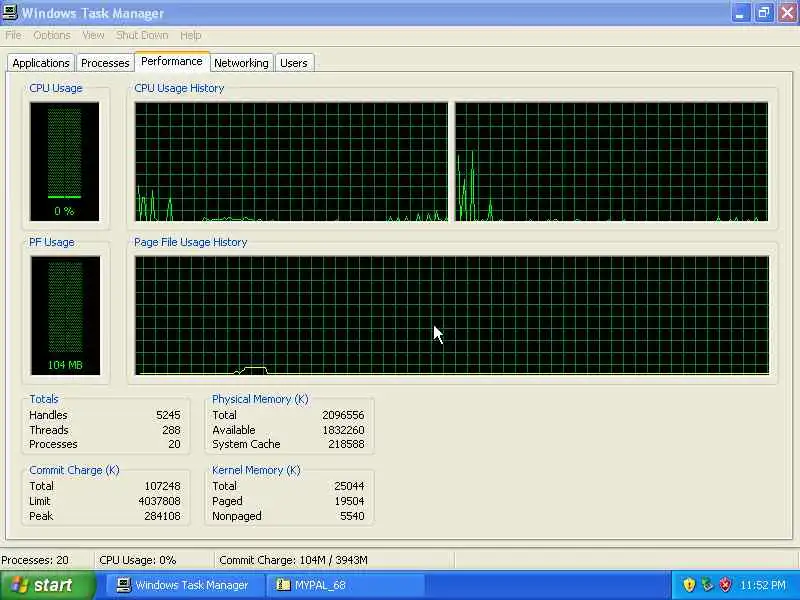The image size is (800, 600).
Task: Click the PF Usage 104 MB gauge
Action: point(65,315)
